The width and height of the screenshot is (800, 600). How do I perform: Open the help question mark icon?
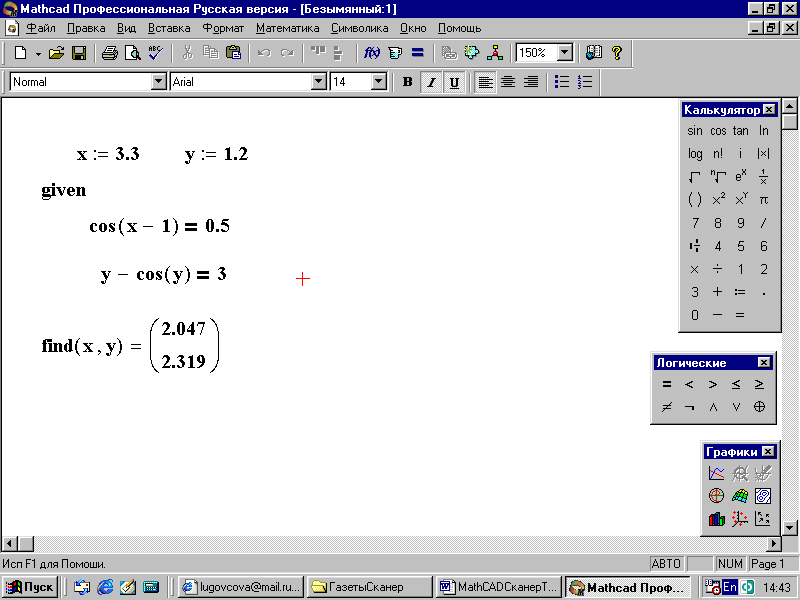617,53
